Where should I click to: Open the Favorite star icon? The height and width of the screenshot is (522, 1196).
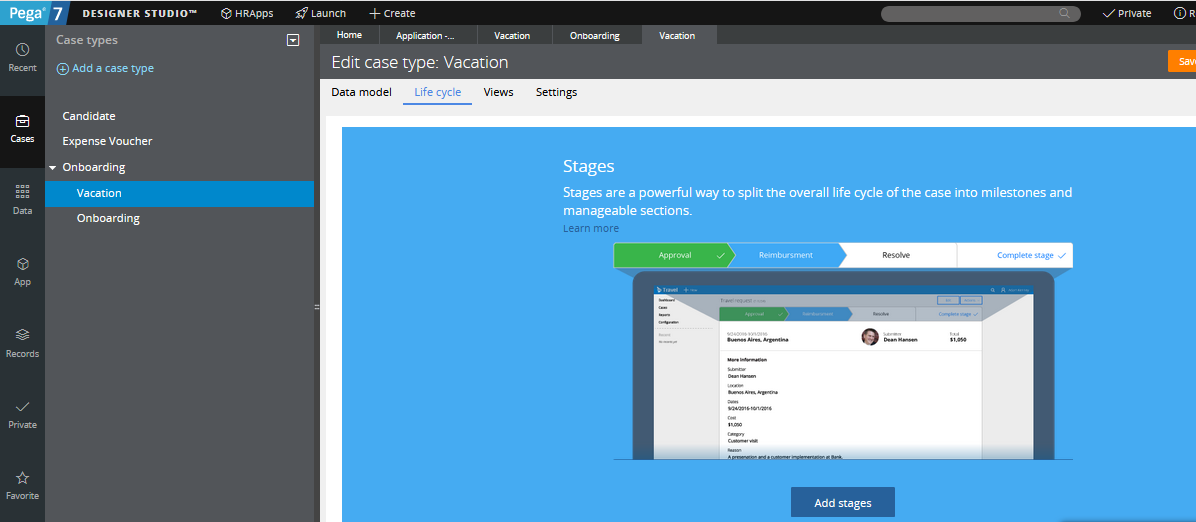22,478
